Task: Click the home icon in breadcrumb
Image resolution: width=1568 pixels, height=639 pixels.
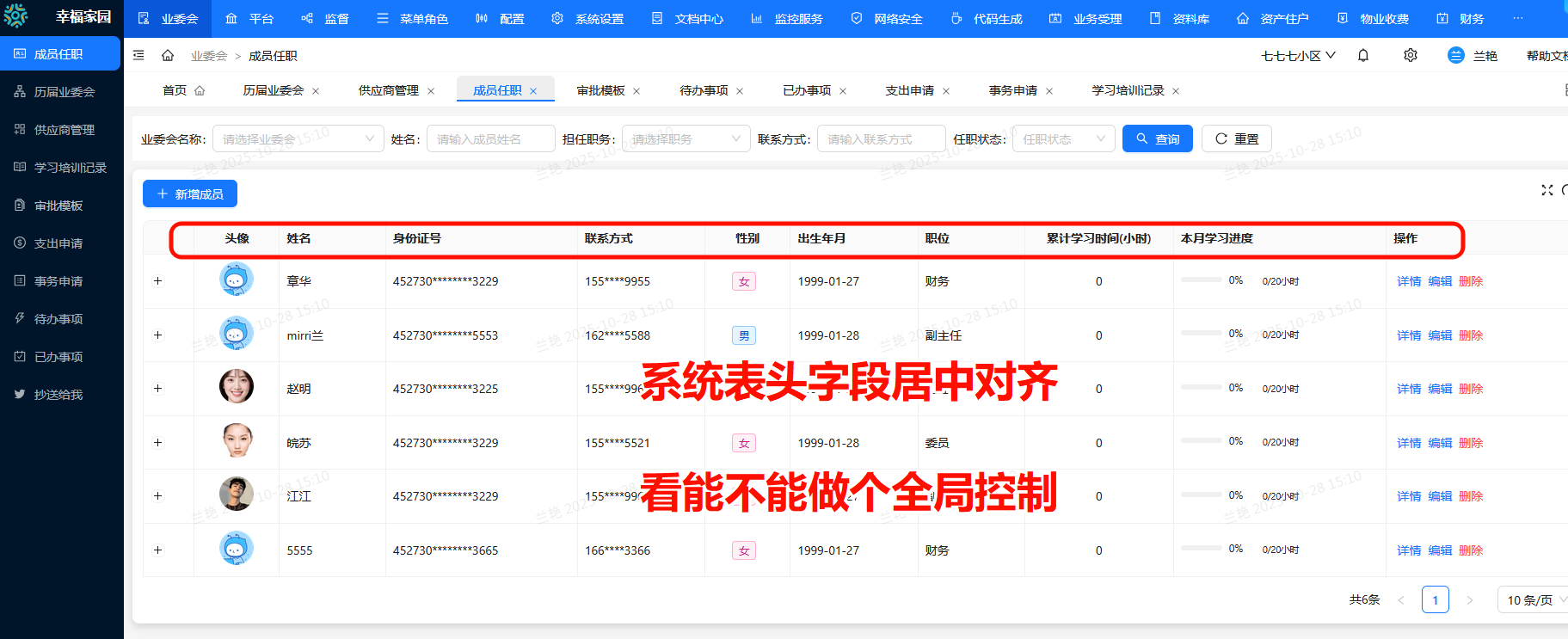Action: (x=168, y=56)
